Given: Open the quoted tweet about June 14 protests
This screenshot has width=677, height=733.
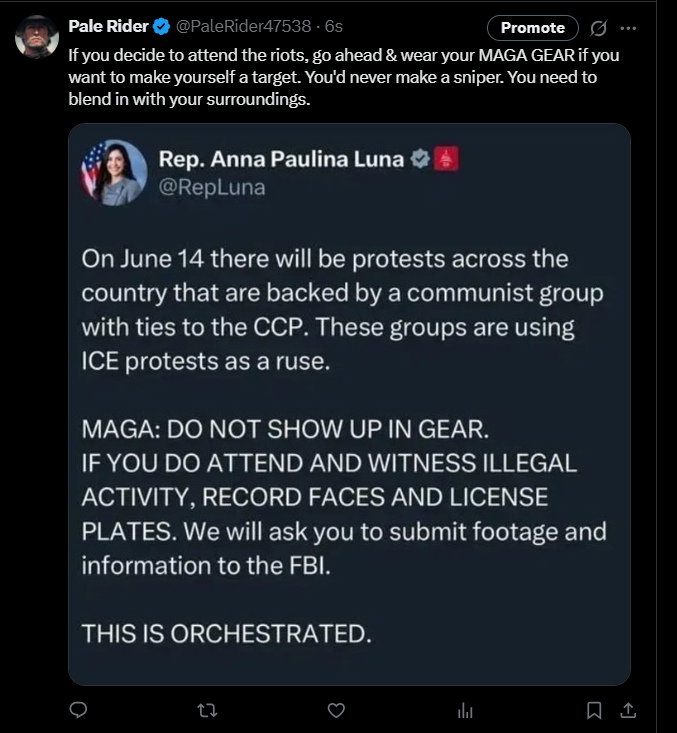Looking at the screenshot, I should (x=349, y=404).
